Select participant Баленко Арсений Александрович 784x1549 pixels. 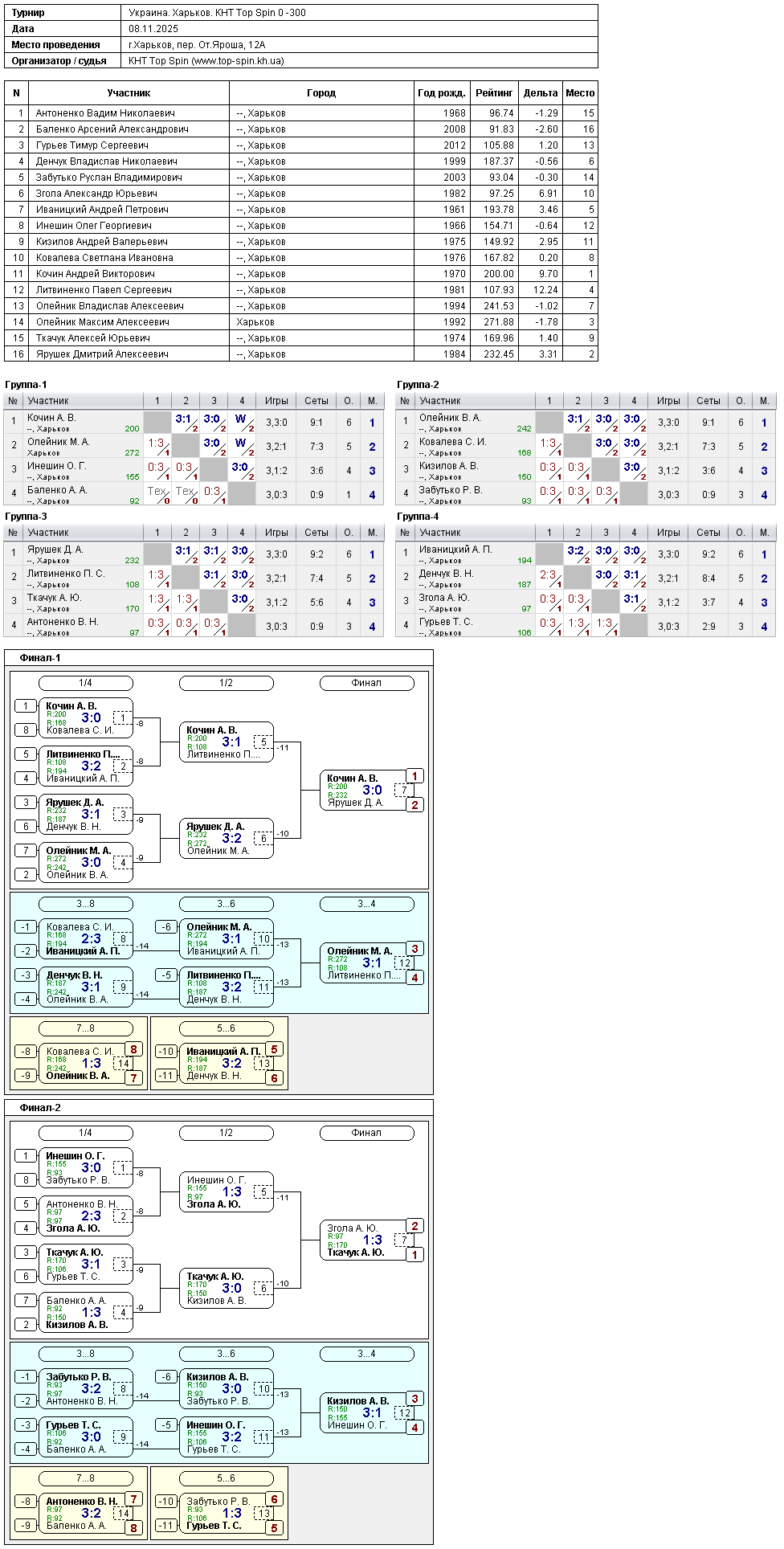[112, 129]
